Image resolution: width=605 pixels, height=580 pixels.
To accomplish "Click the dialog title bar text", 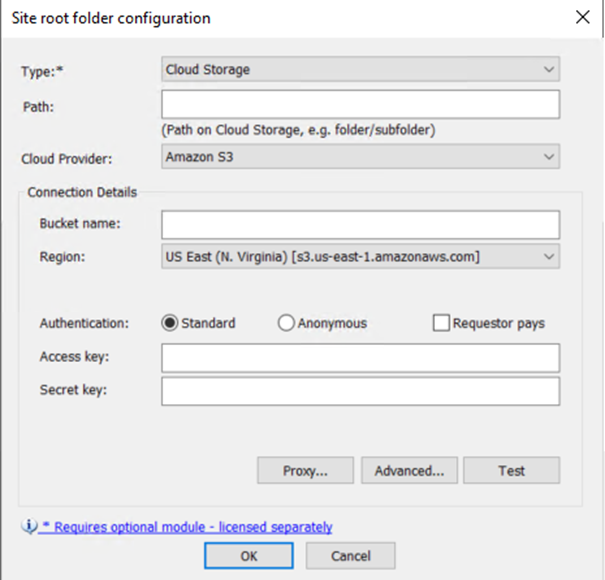I will click(111, 18).
